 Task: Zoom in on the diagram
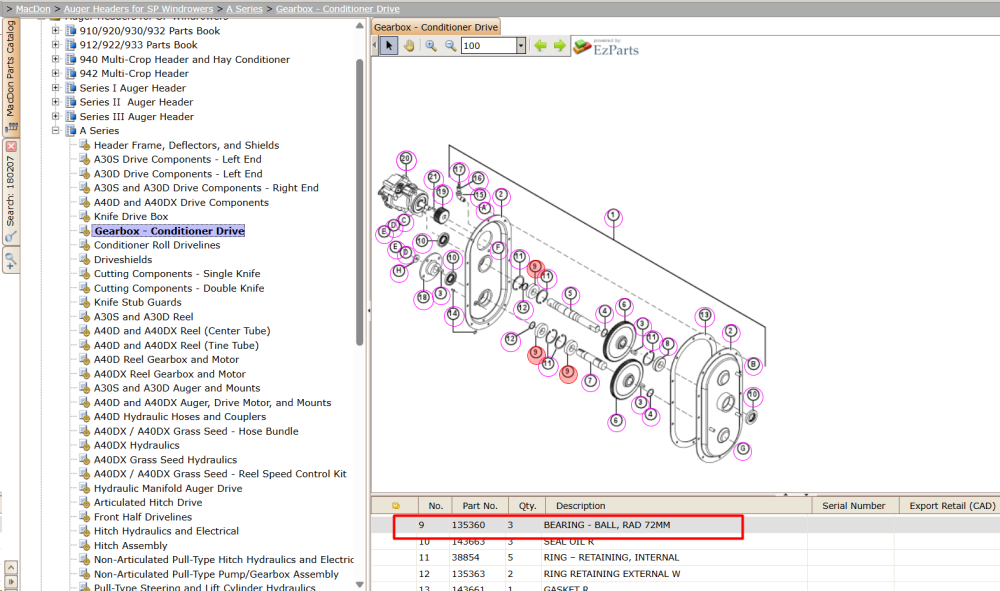pyautogui.click(x=431, y=46)
